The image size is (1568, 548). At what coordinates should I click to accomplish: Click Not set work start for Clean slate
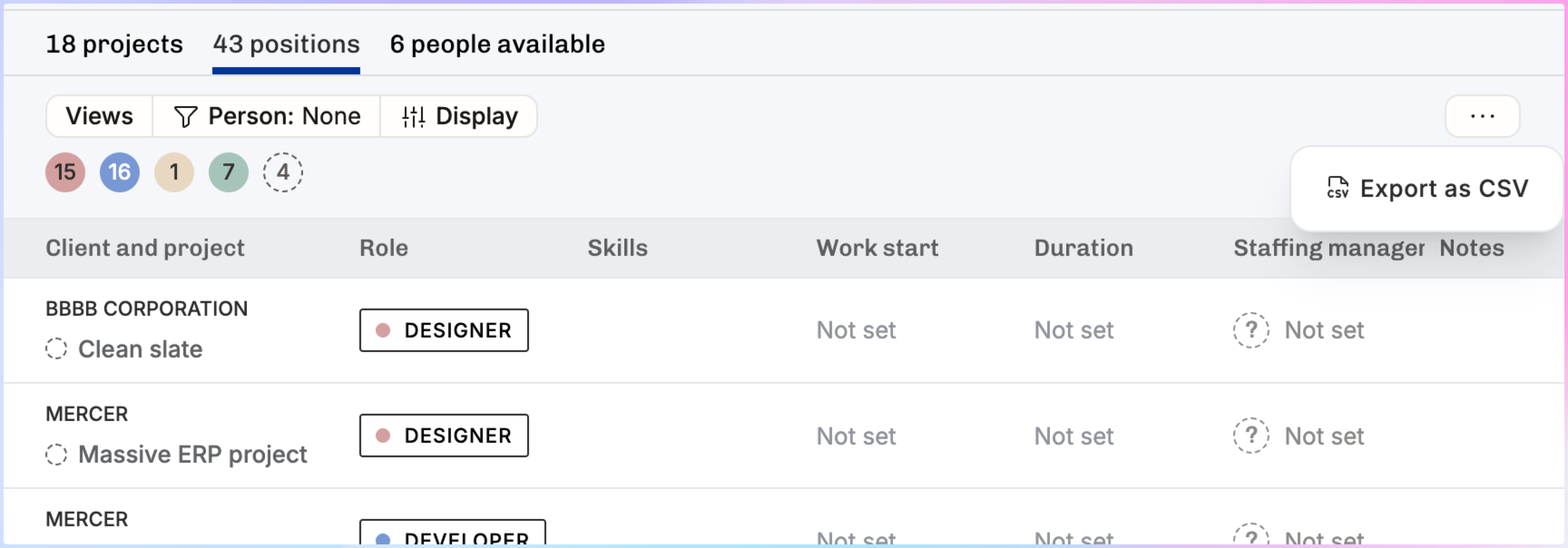pyautogui.click(x=856, y=330)
